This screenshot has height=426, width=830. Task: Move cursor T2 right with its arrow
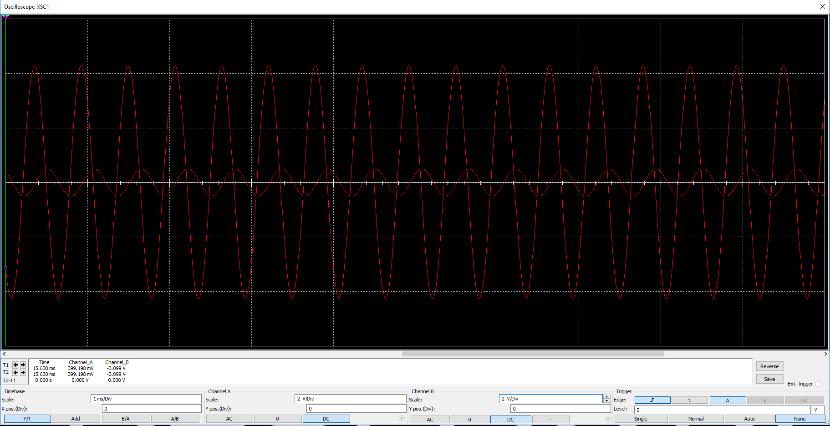tap(22, 372)
